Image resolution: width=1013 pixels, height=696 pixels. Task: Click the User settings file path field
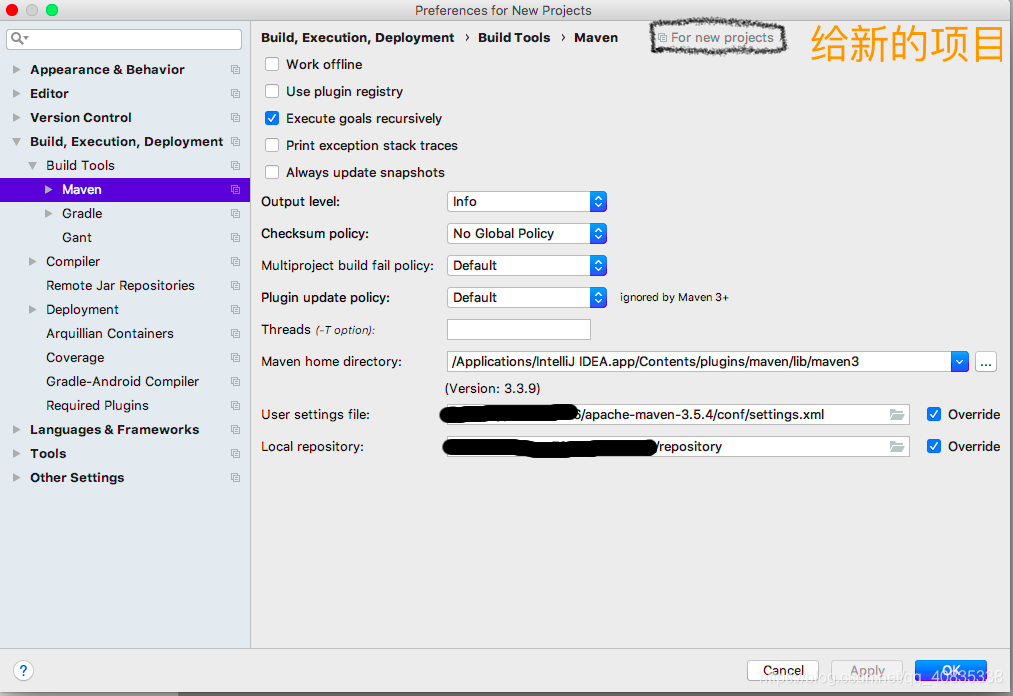point(678,414)
